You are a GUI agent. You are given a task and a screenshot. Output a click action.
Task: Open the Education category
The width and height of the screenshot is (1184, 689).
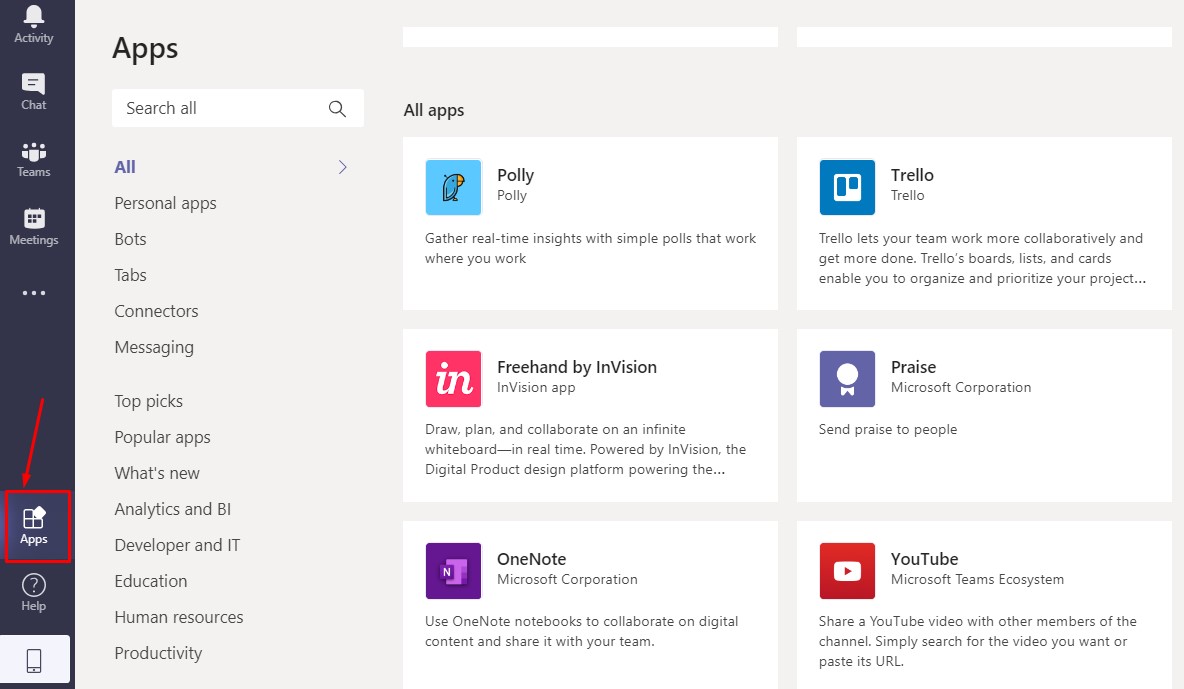click(151, 582)
